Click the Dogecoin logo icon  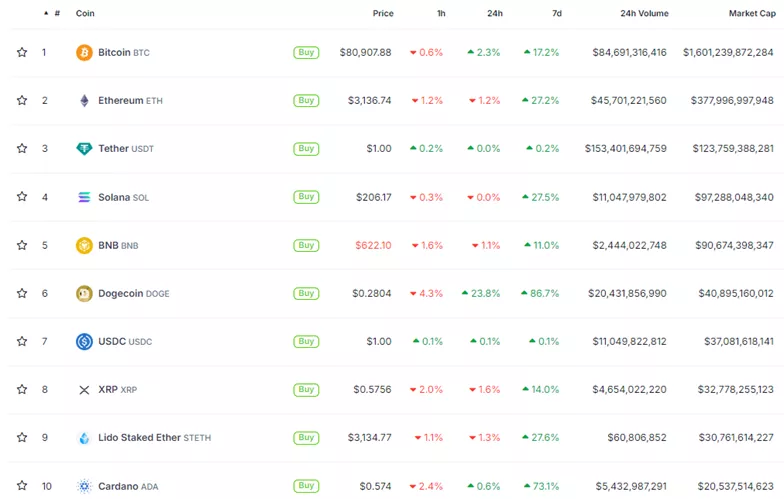[x=84, y=294]
